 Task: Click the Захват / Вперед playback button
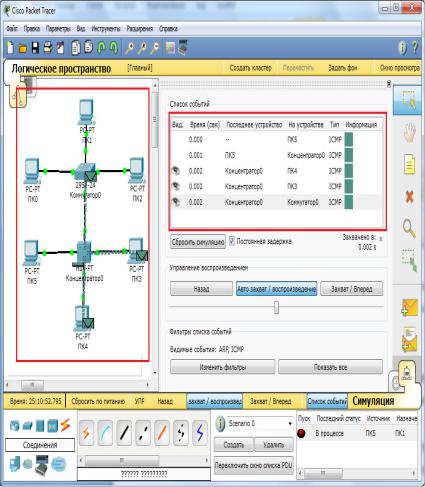click(351, 289)
